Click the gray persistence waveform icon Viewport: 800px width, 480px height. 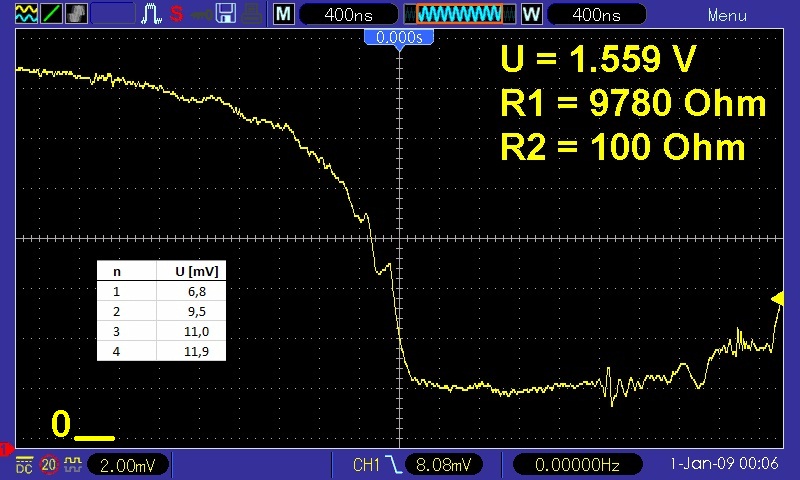pos(77,14)
